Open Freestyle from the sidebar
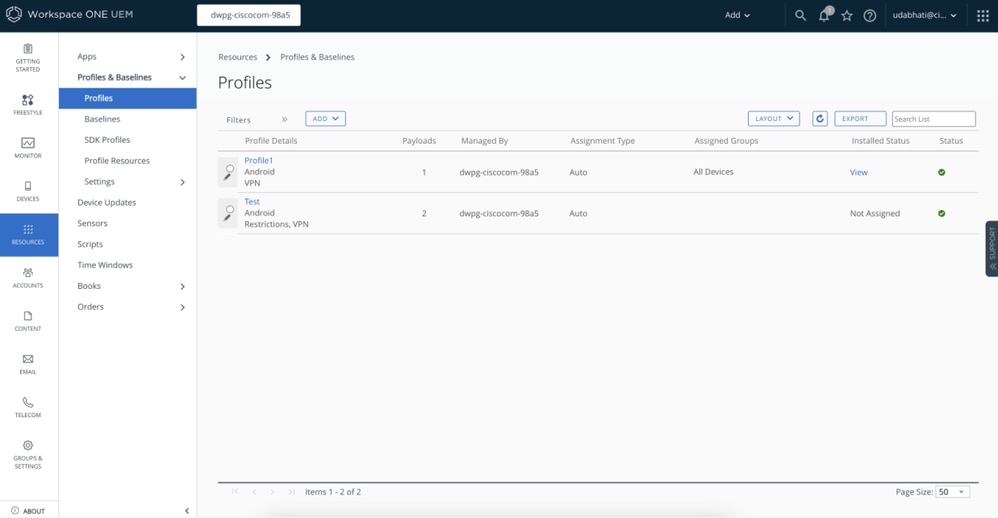This screenshot has height=518, width=998. coord(28,105)
